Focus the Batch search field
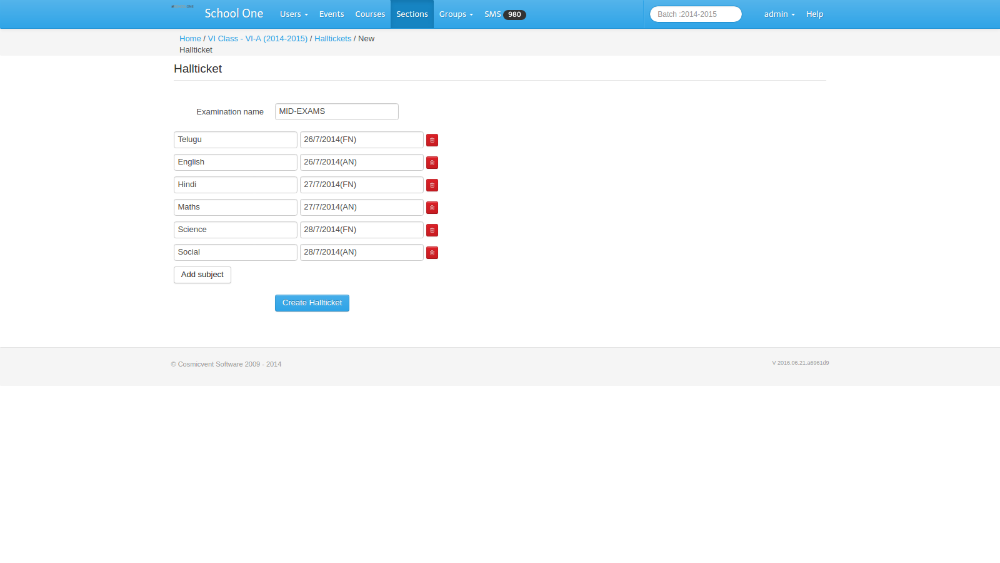The width and height of the screenshot is (1000, 563). point(696,15)
